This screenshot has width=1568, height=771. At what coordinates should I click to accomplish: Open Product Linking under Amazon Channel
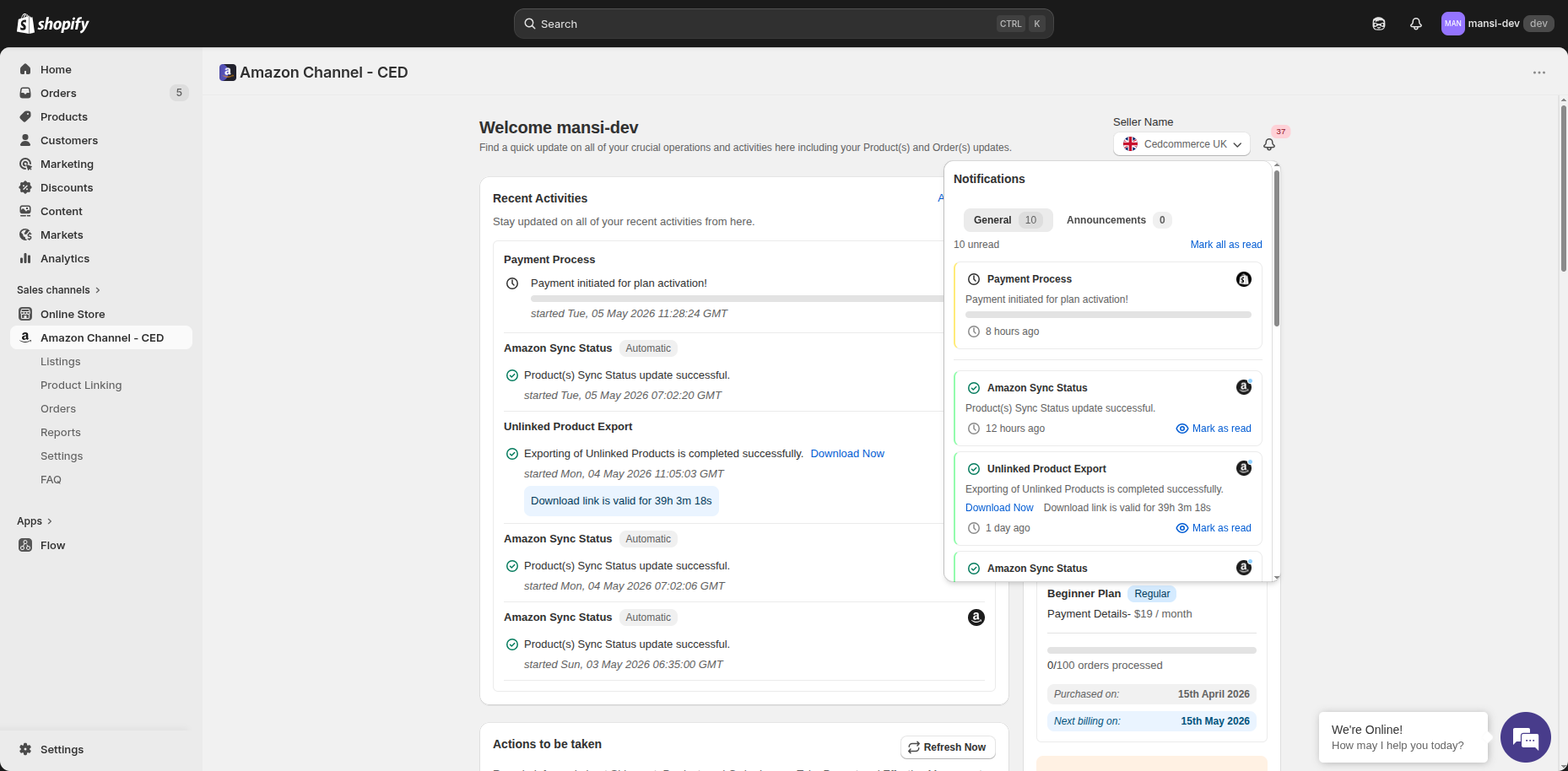click(81, 385)
